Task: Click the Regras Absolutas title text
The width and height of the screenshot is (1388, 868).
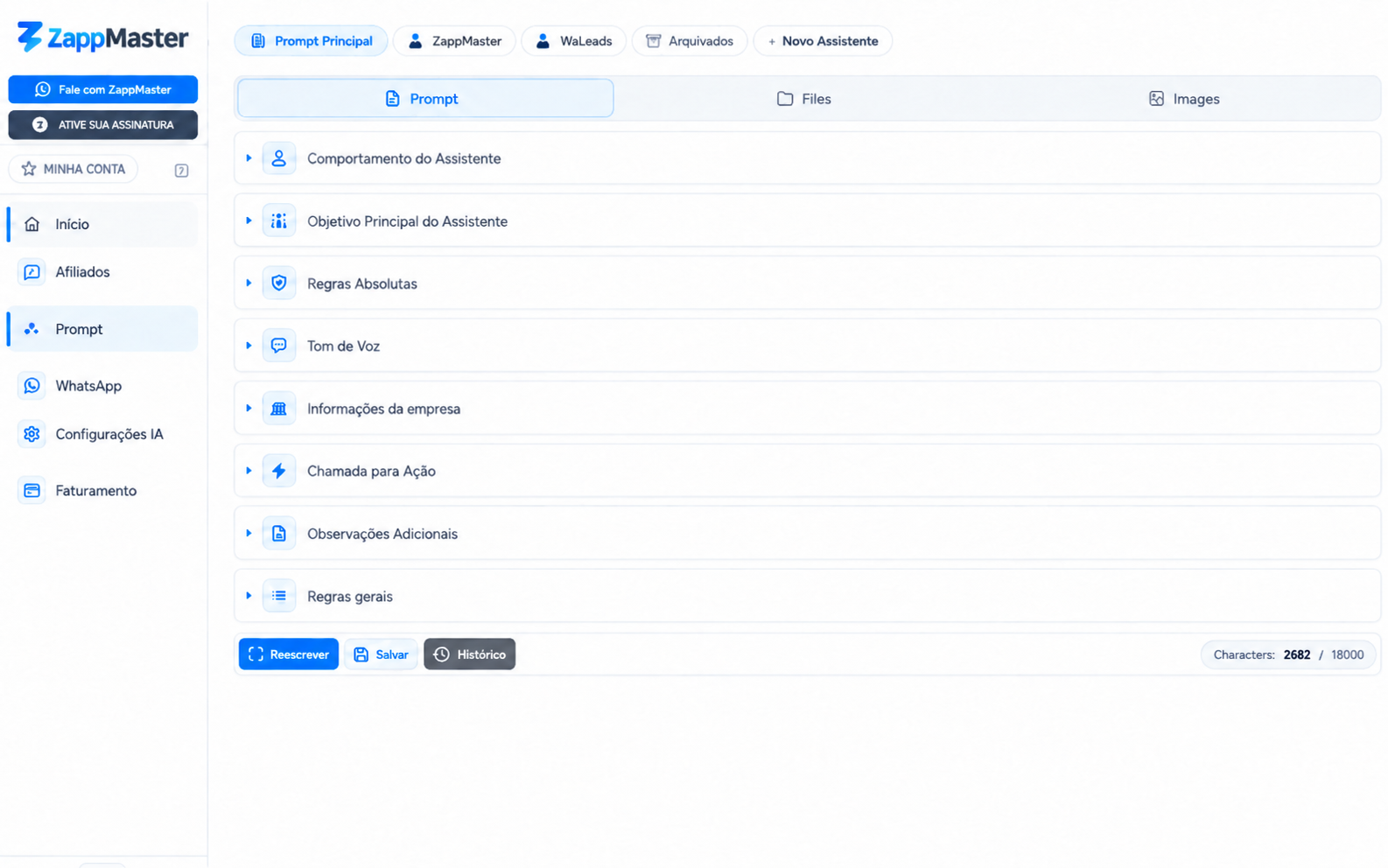Action: click(362, 283)
